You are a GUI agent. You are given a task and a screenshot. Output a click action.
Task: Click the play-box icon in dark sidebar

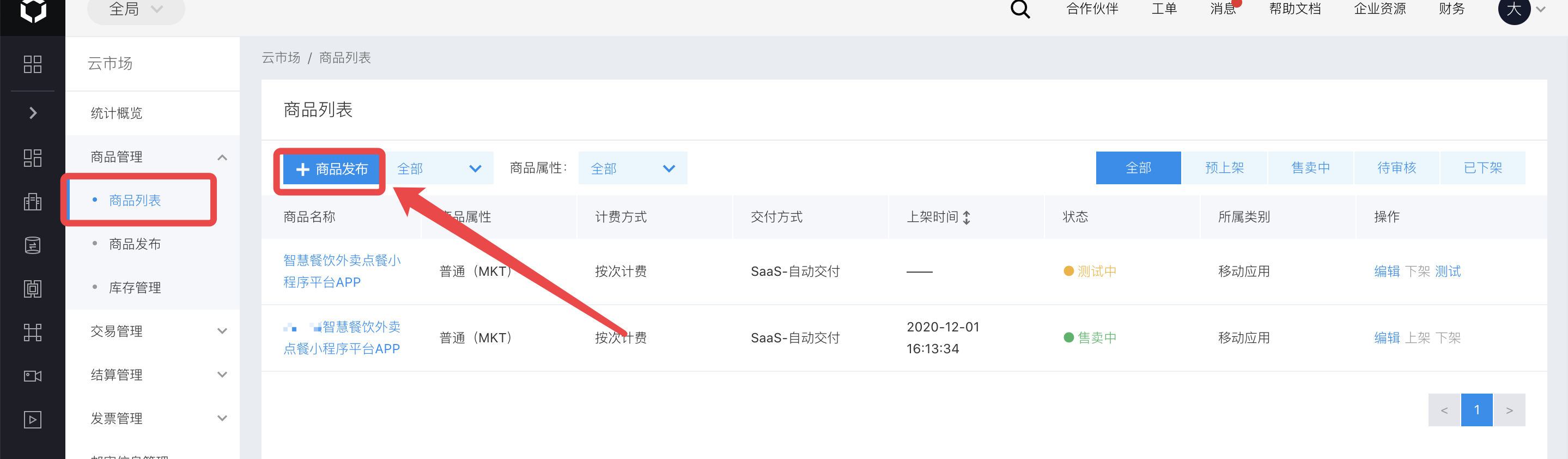click(33, 419)
